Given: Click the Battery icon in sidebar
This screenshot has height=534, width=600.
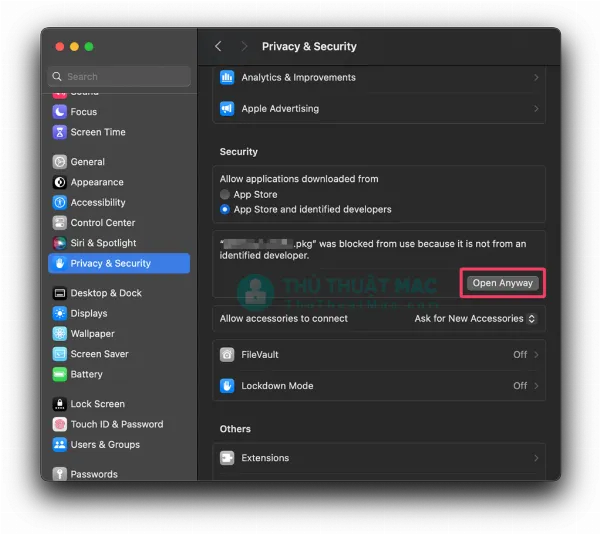Looking at the screenshot, I should pyautogui.click(x=59, y=374).
